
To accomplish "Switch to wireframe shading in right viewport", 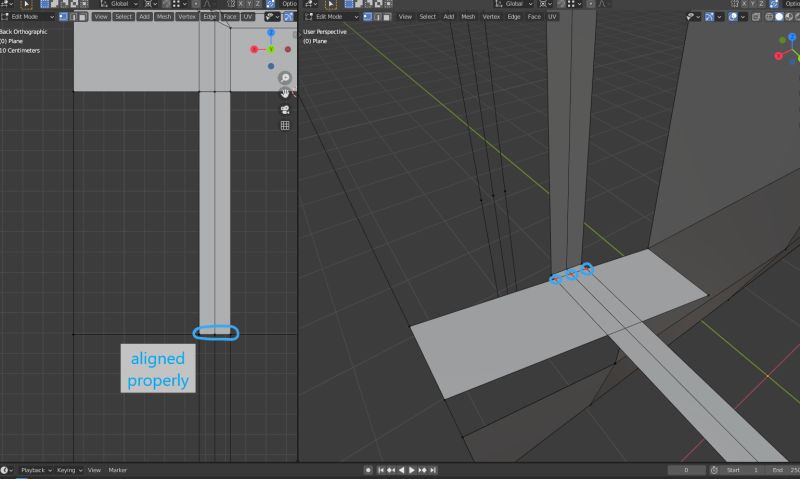I will click(769, 17).
